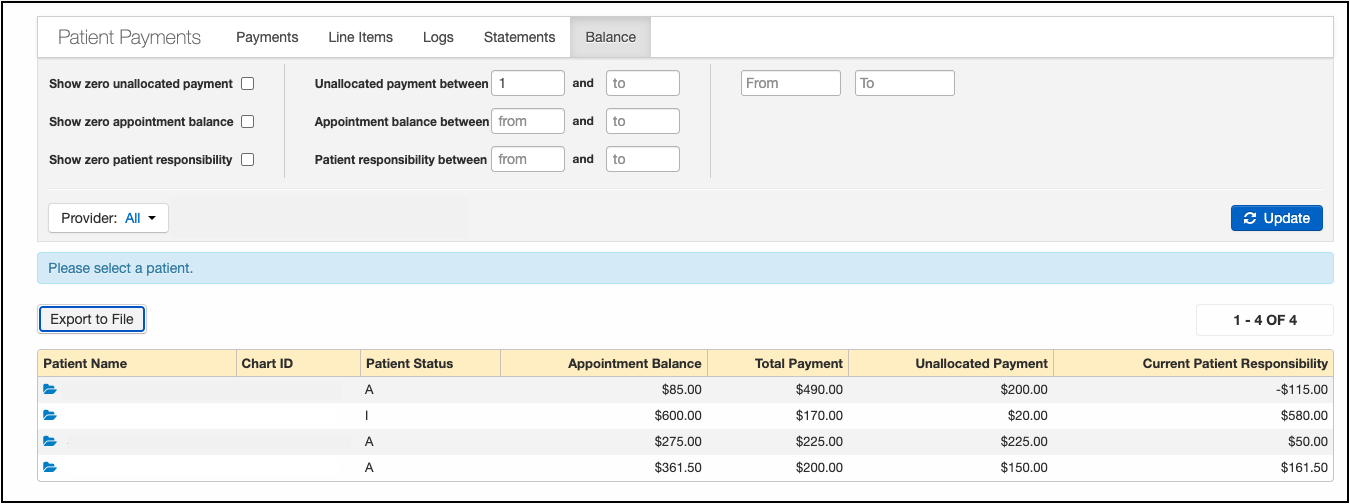
Task: Sort by Patient Name column header
Action: tap(85, 364)
